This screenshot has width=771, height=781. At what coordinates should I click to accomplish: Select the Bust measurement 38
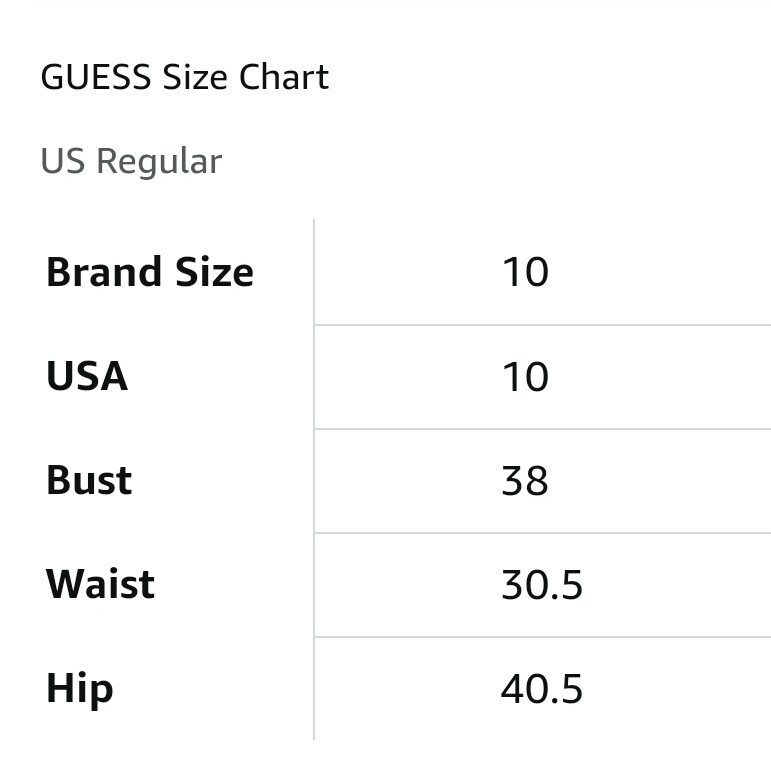coord(525,481)
